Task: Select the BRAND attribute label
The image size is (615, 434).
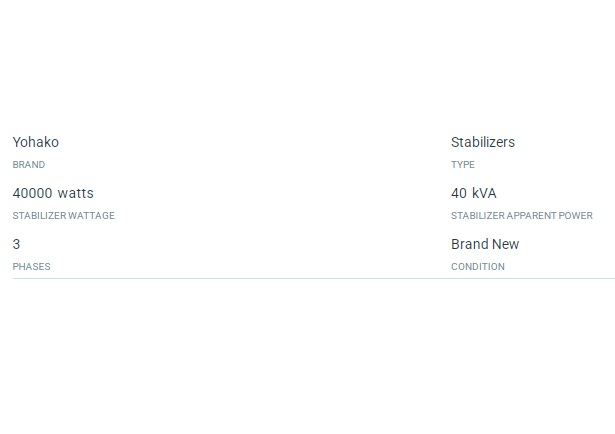Action: click(29, 165)
